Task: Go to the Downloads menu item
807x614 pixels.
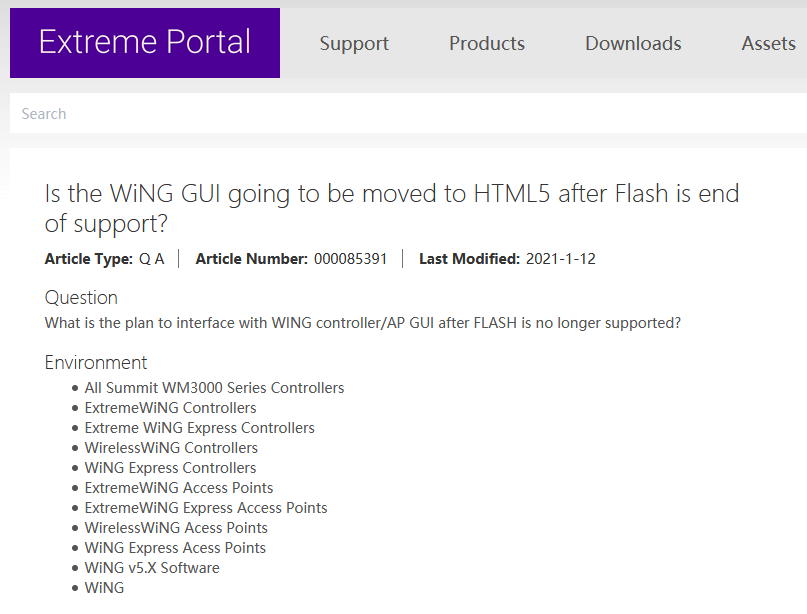Action: pos(633,44)
